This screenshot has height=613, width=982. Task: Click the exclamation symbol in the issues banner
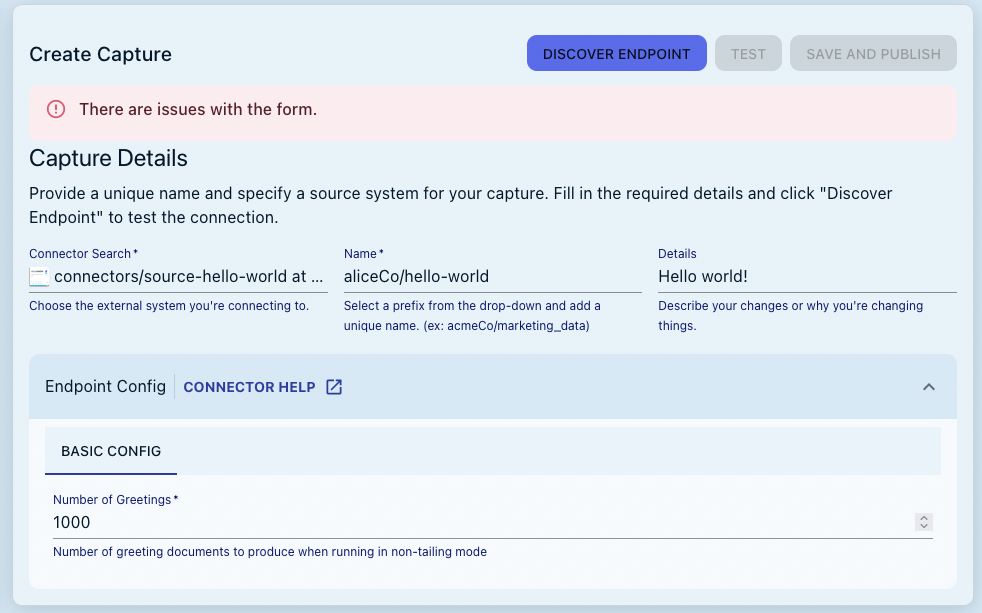coord(56,110)
